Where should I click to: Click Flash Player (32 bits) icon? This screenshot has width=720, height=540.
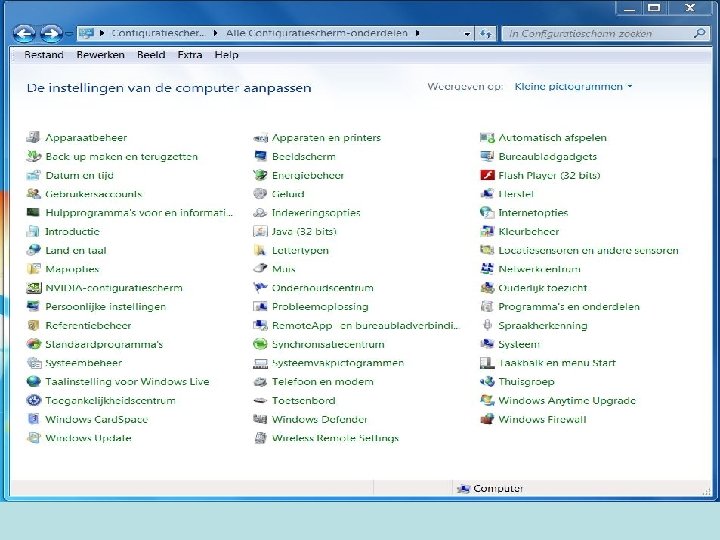(487, 175)
